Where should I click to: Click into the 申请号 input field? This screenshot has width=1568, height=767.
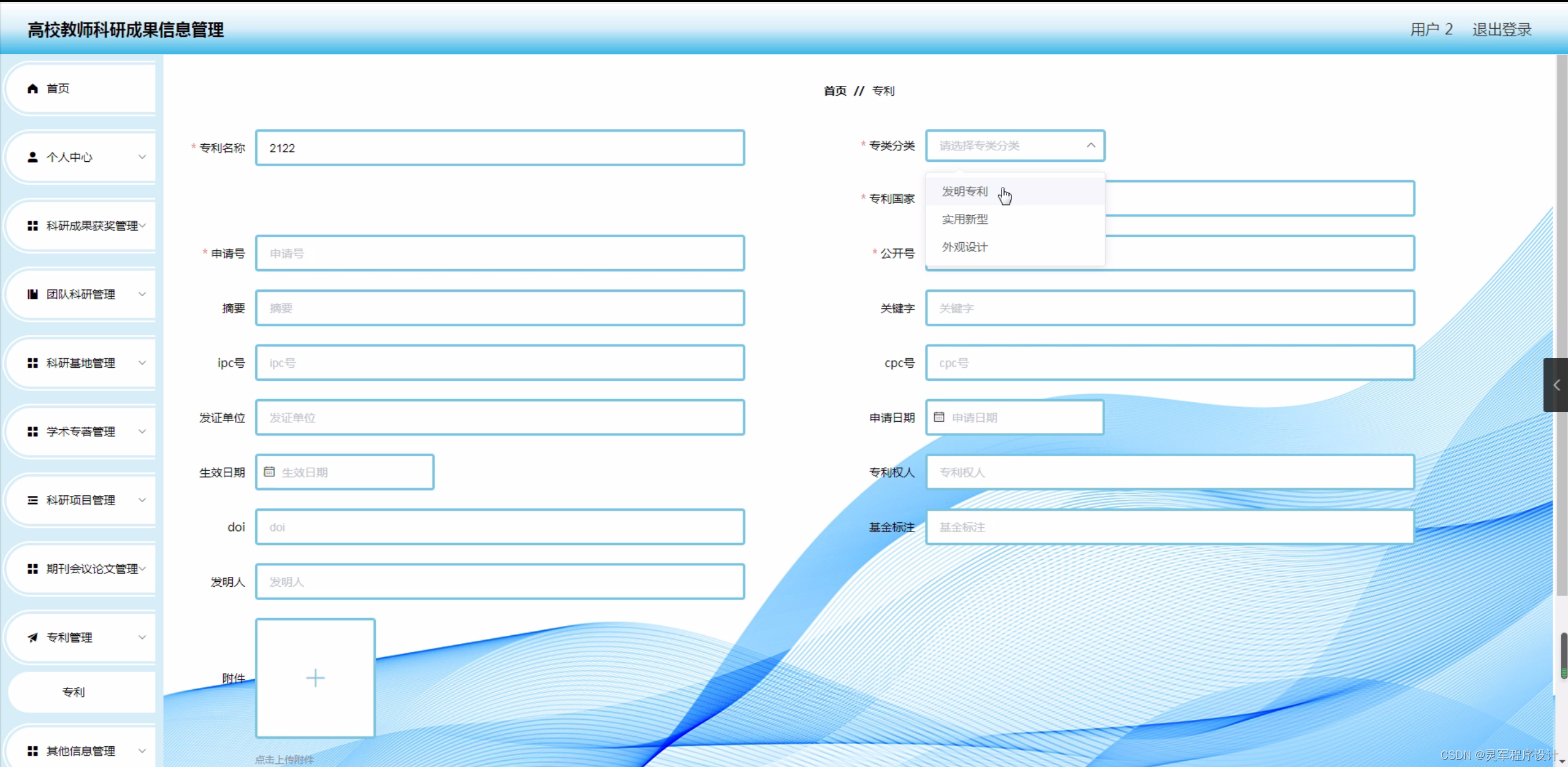coord(500,253)
